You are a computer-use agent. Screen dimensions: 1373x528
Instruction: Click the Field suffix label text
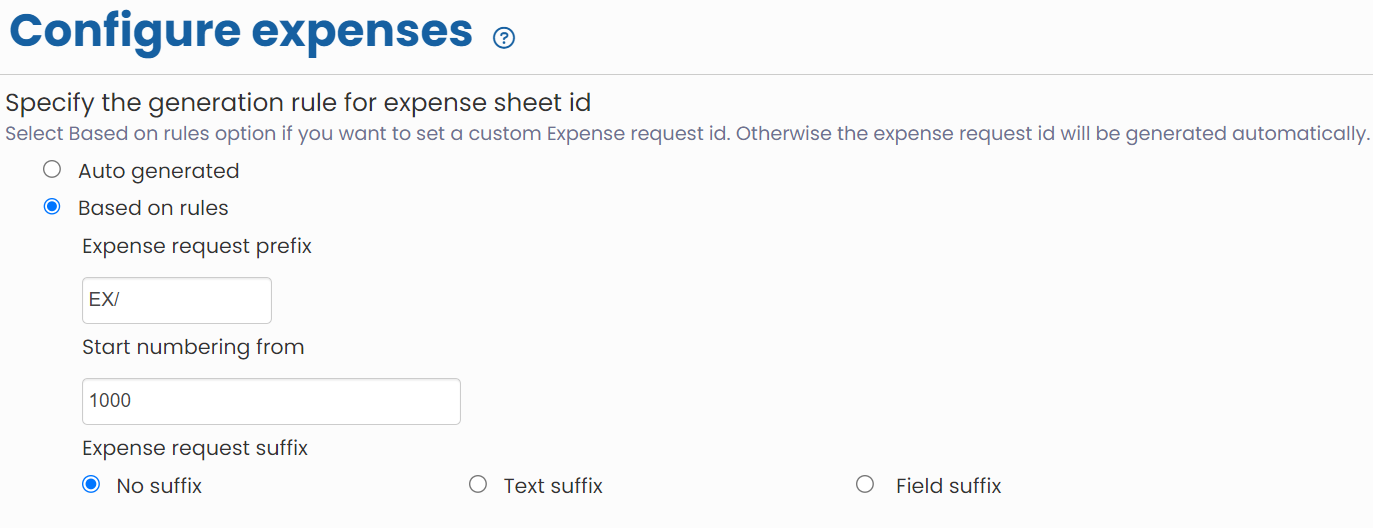[948, 486]
